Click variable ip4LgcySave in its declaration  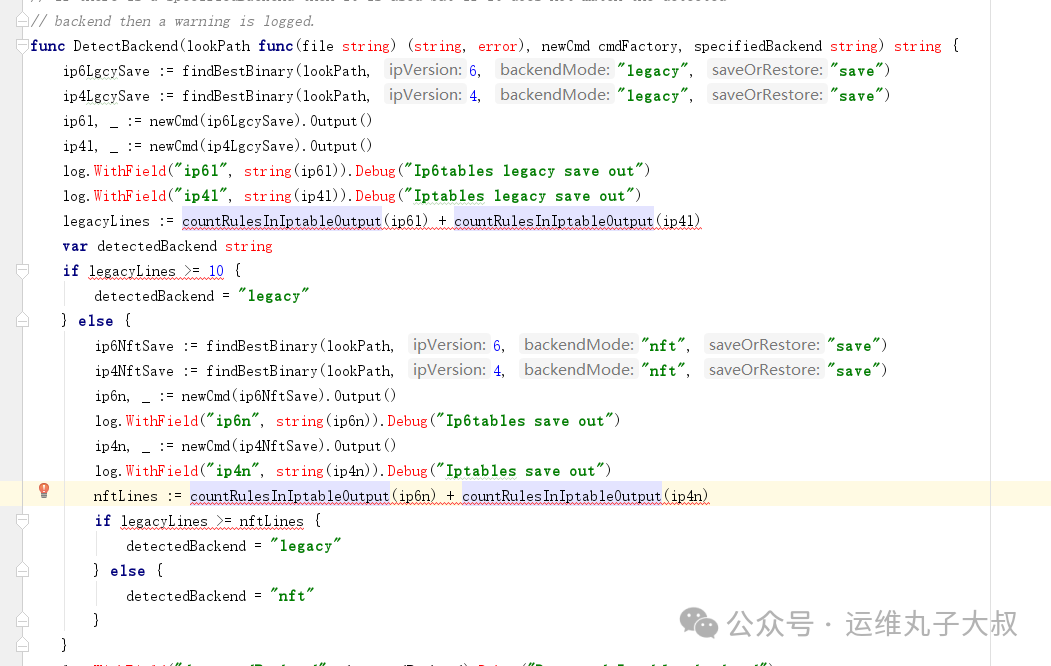pyautogui.click(x=106, y=96)
